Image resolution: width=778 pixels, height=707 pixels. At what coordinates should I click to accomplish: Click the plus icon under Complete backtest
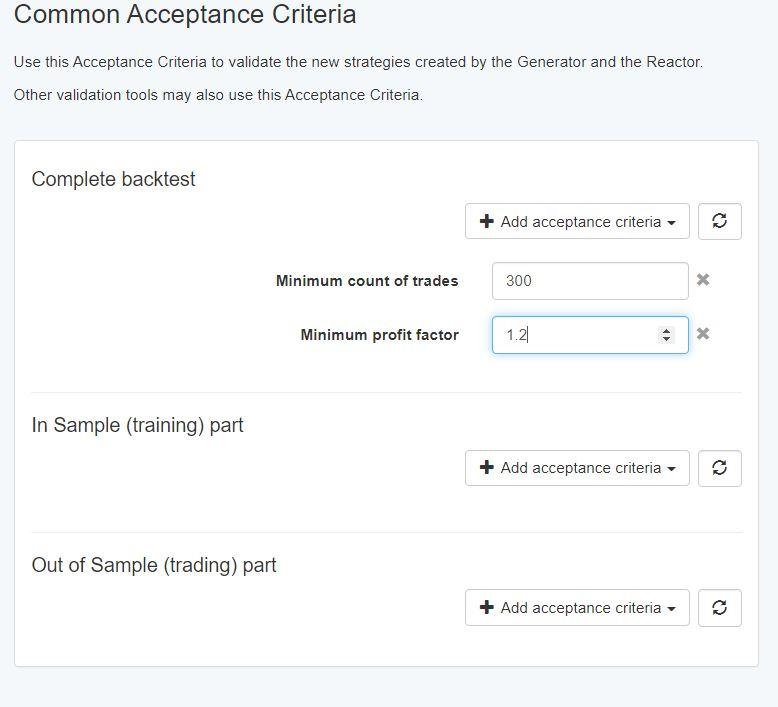[487, 221]
